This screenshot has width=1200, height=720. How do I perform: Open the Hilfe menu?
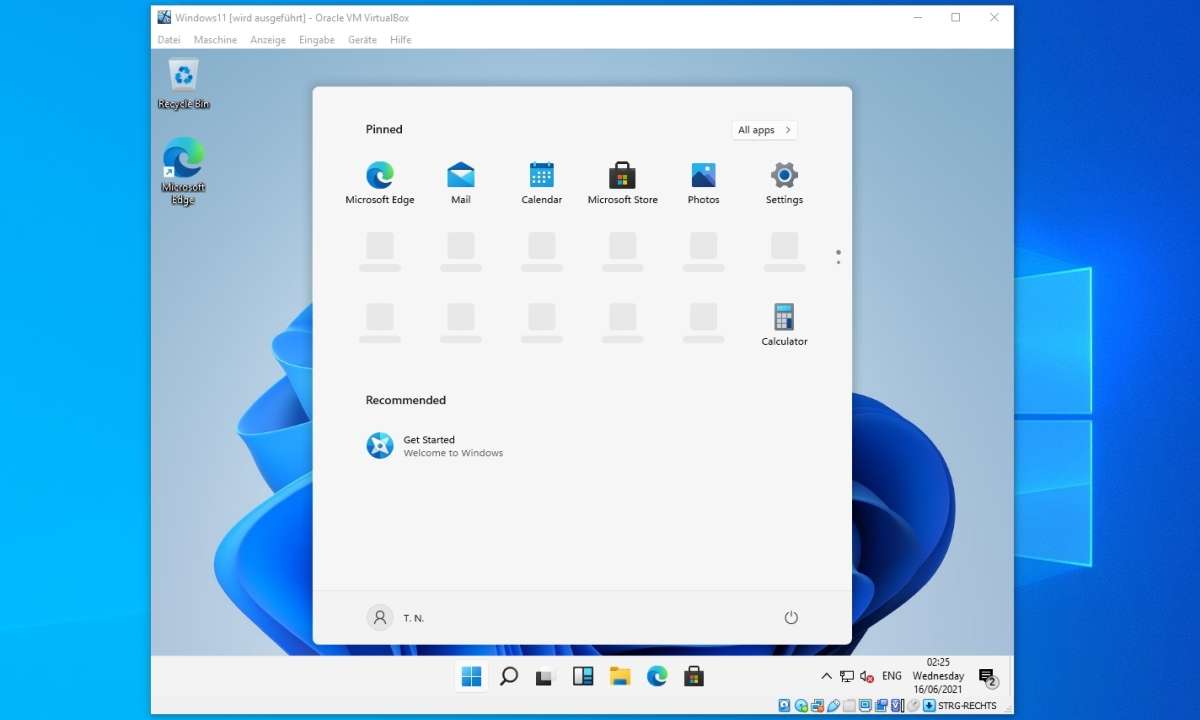coord(401,40)
